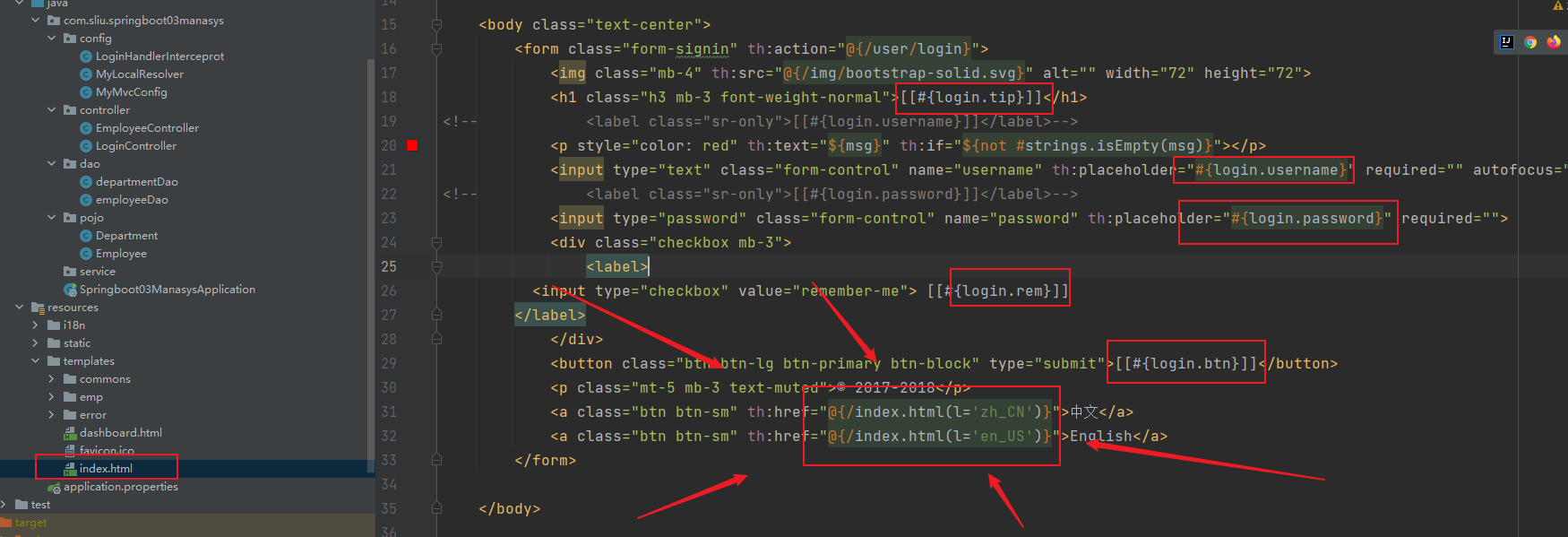Viewport: 1568px width, 537px height.
Task: Fold the label tag at line 25
Action: click(x=436, y=267)
